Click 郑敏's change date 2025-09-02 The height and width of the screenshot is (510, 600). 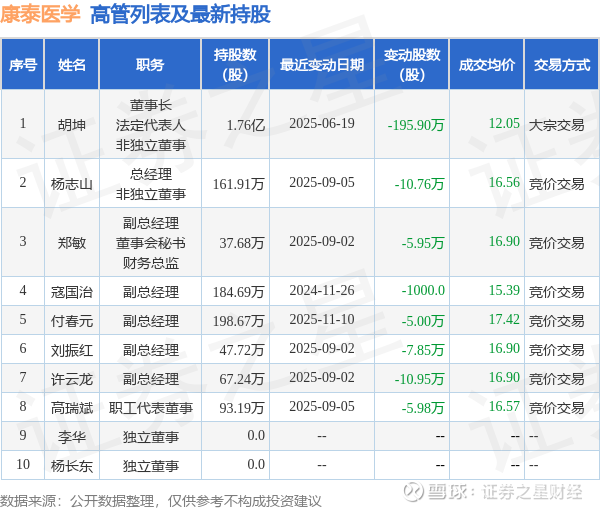[322, 241]
